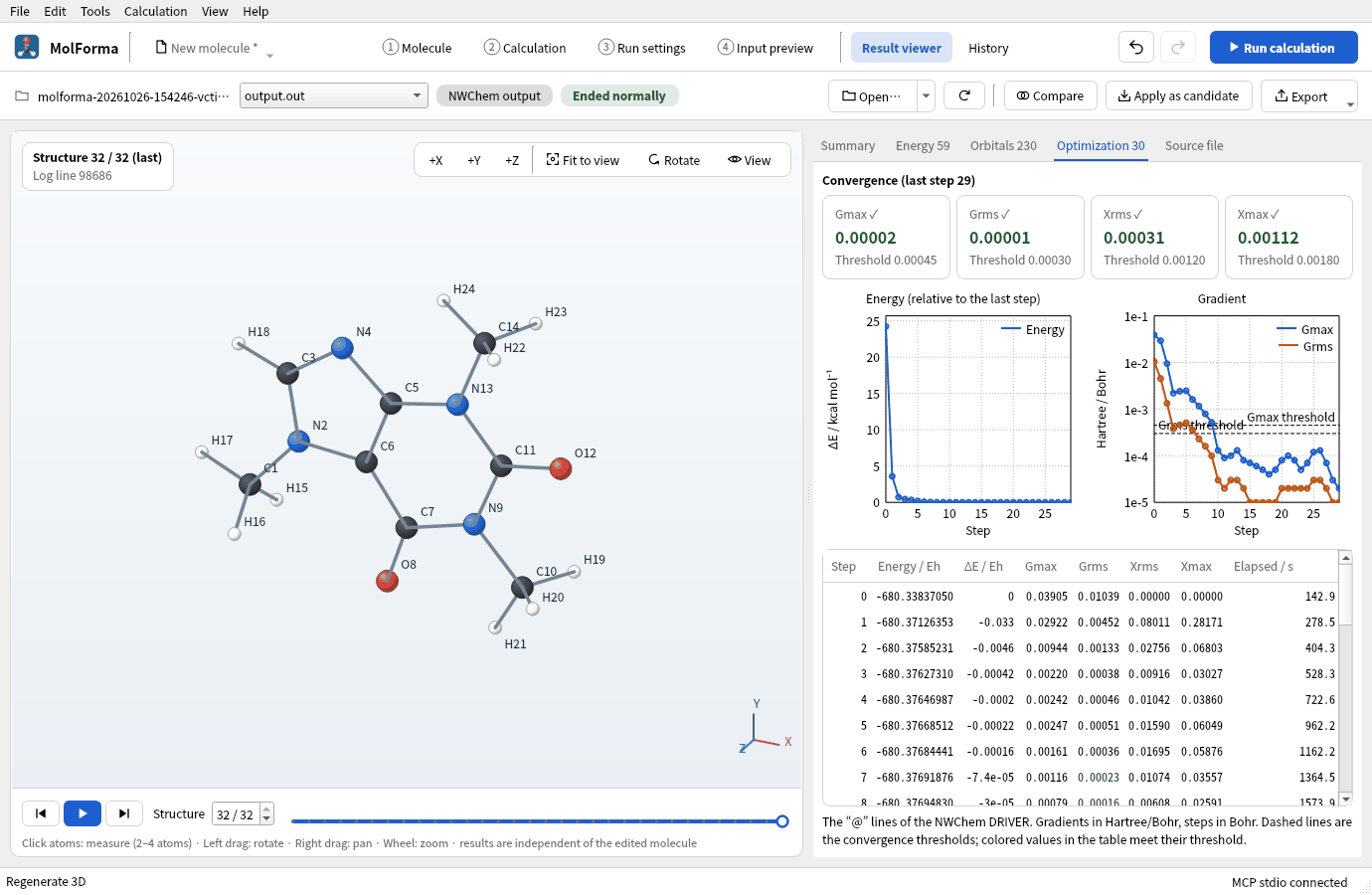Select the O12 oxygen atom in the viewer

coord(561,468)
